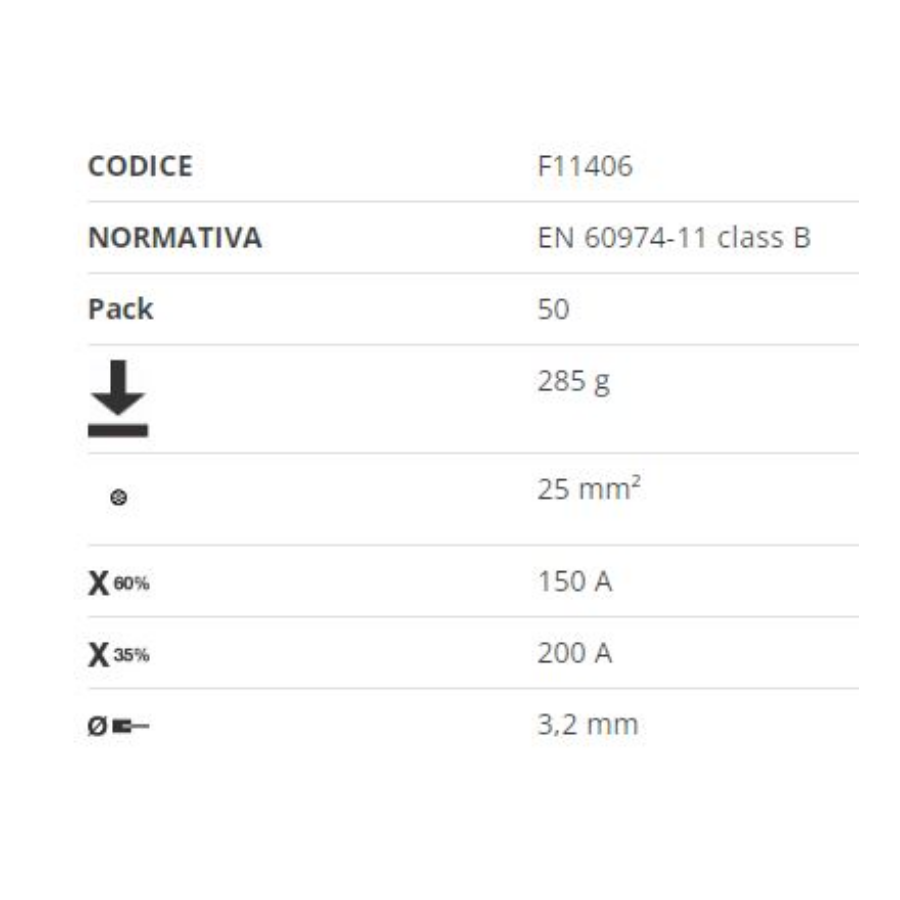This screenshot has height=900, width=900.
Task: Click the Ø symbol in electrode icon
Action: point(98,726)
